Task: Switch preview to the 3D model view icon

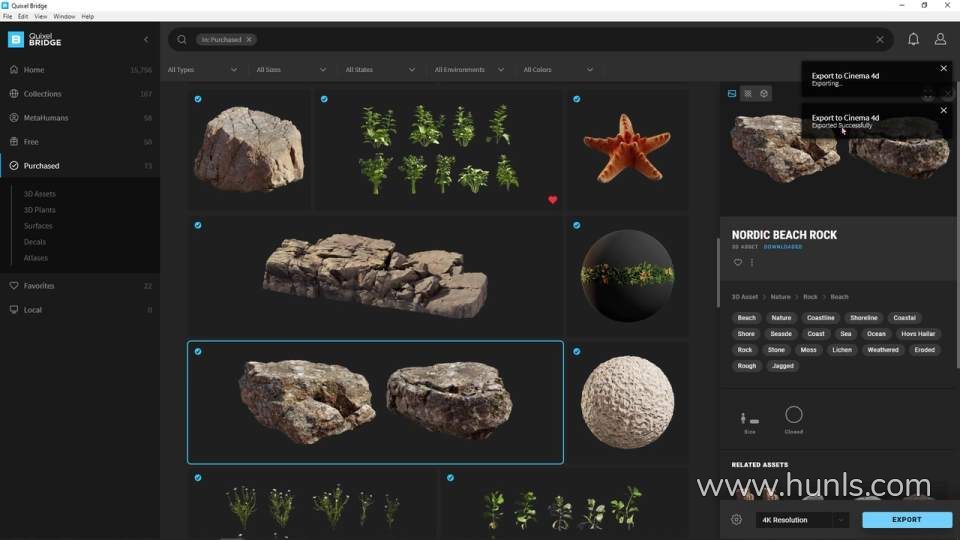Action: click(x=764, y=94)
